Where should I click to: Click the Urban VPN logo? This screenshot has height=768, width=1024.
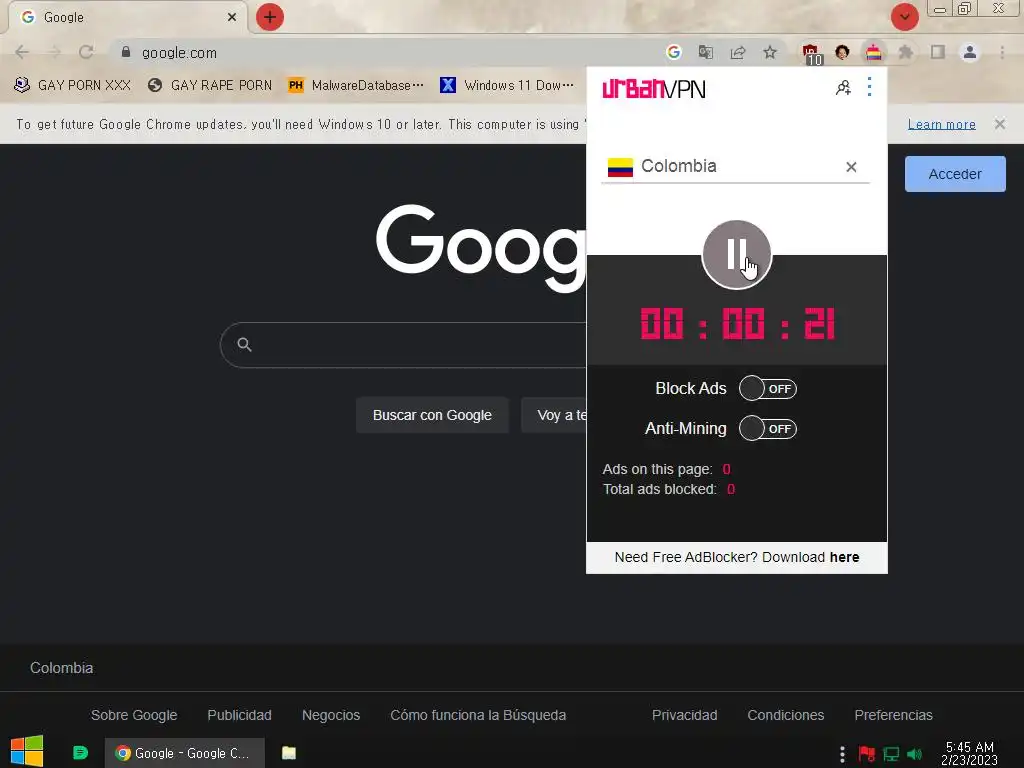(653, 88)
